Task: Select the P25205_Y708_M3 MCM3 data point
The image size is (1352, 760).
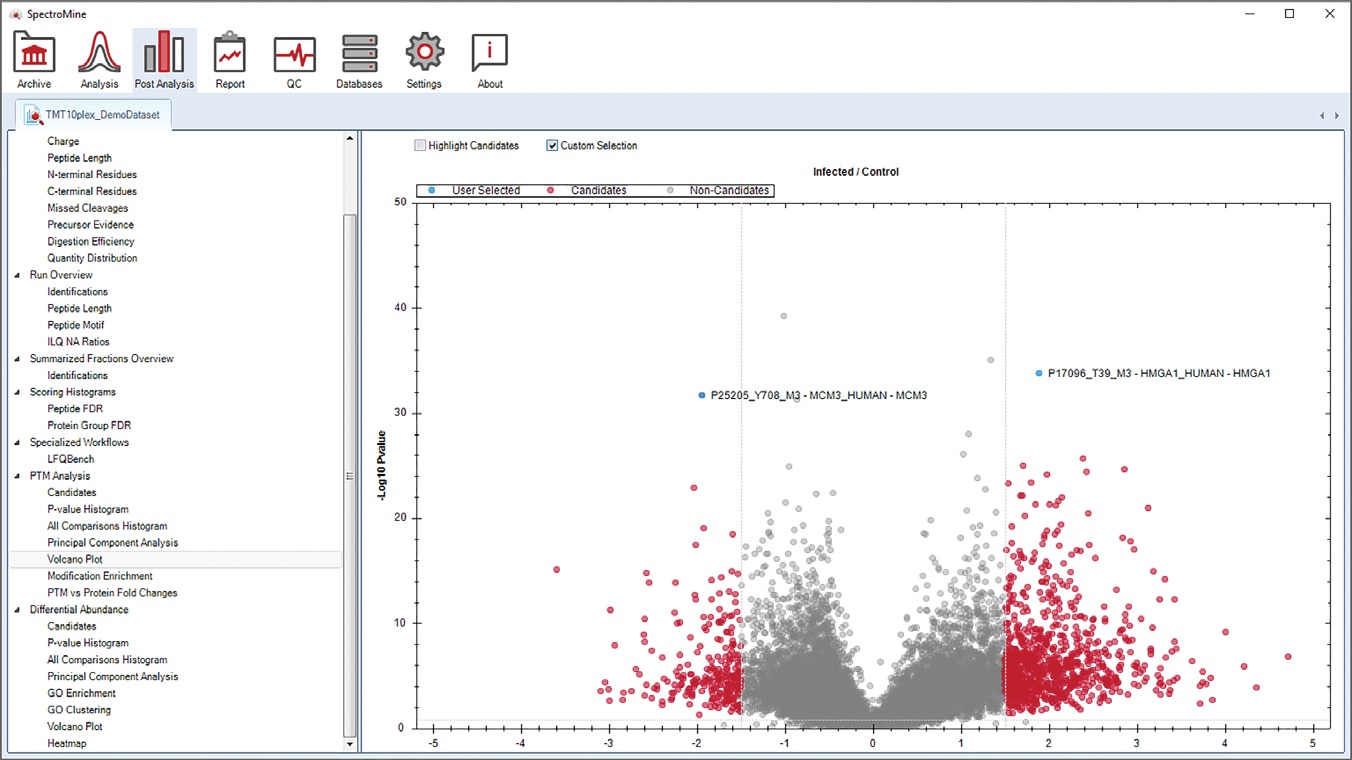Action: [x=702, y=395]
